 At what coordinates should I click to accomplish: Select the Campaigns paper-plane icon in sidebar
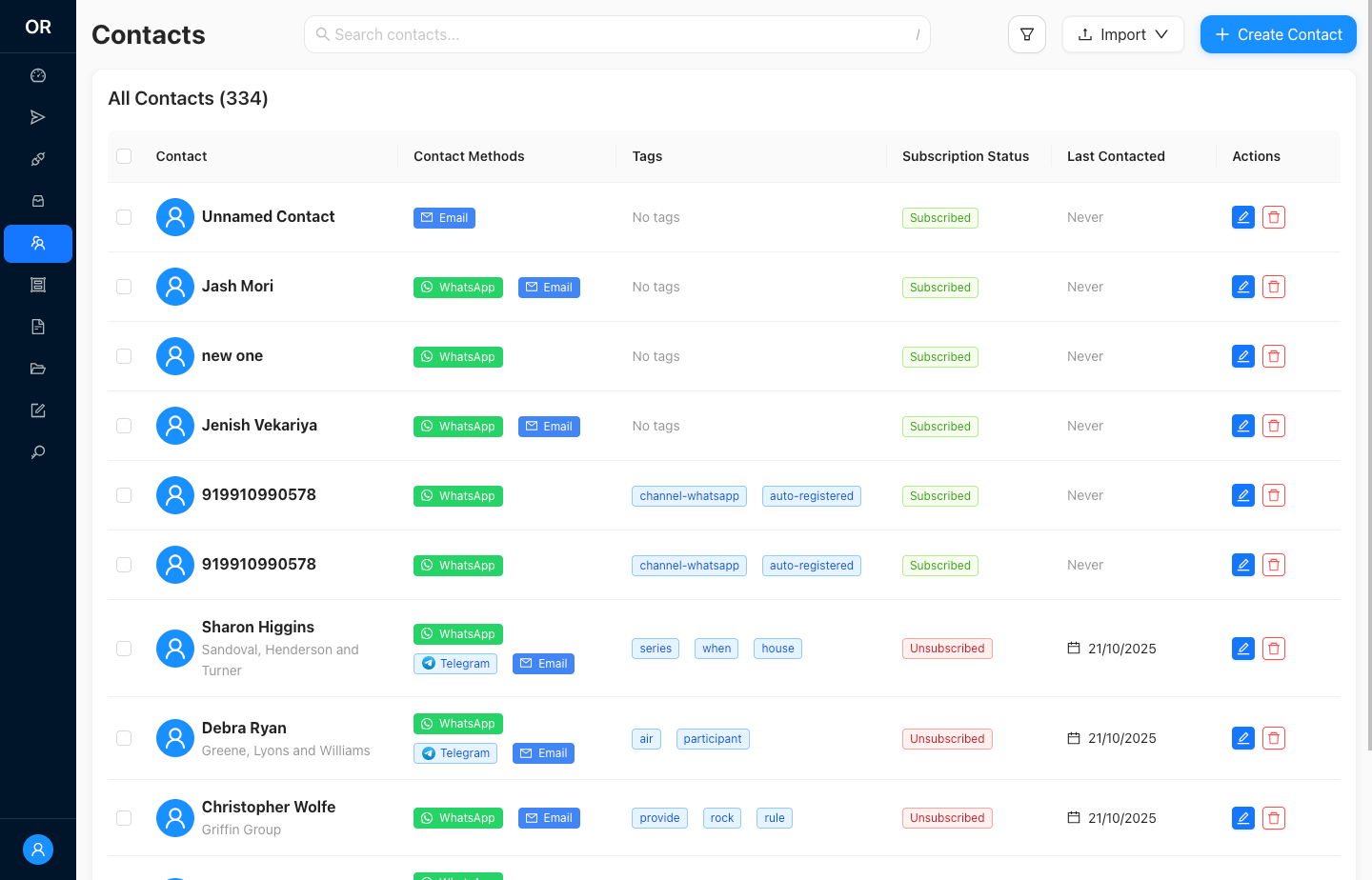point(38,116)
